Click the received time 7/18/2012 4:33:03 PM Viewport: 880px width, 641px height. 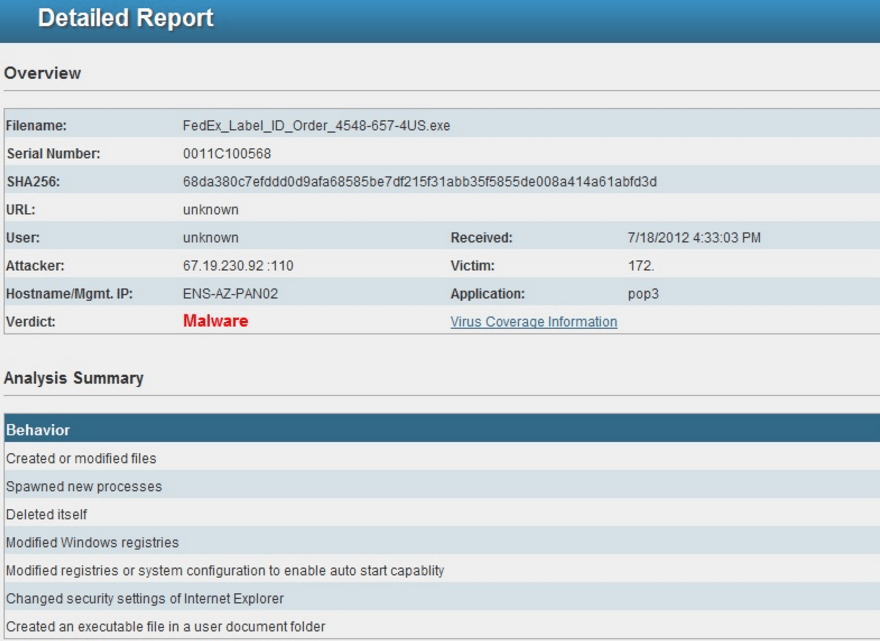click(x=694, y=238)
